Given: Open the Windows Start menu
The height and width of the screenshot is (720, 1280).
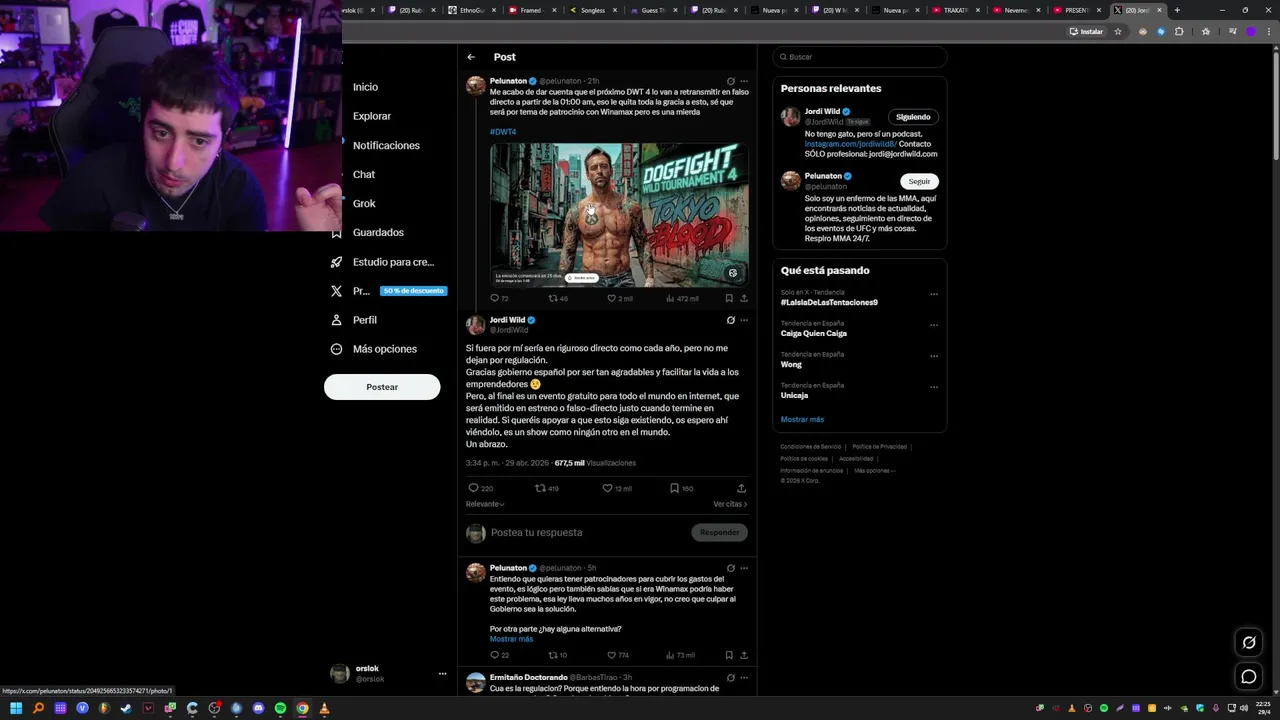Looking at the screenshot, I should click(16, 708).
